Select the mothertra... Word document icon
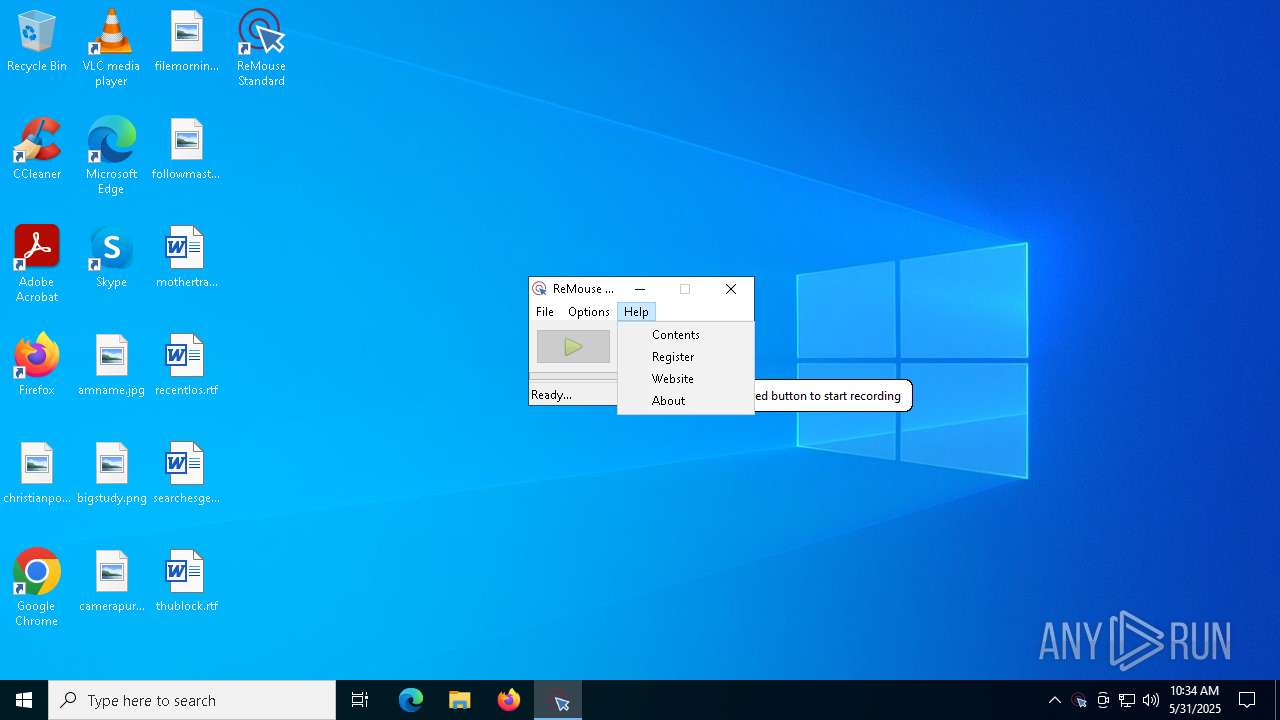This screenshot has height=720, width=1280. (187, 258)
